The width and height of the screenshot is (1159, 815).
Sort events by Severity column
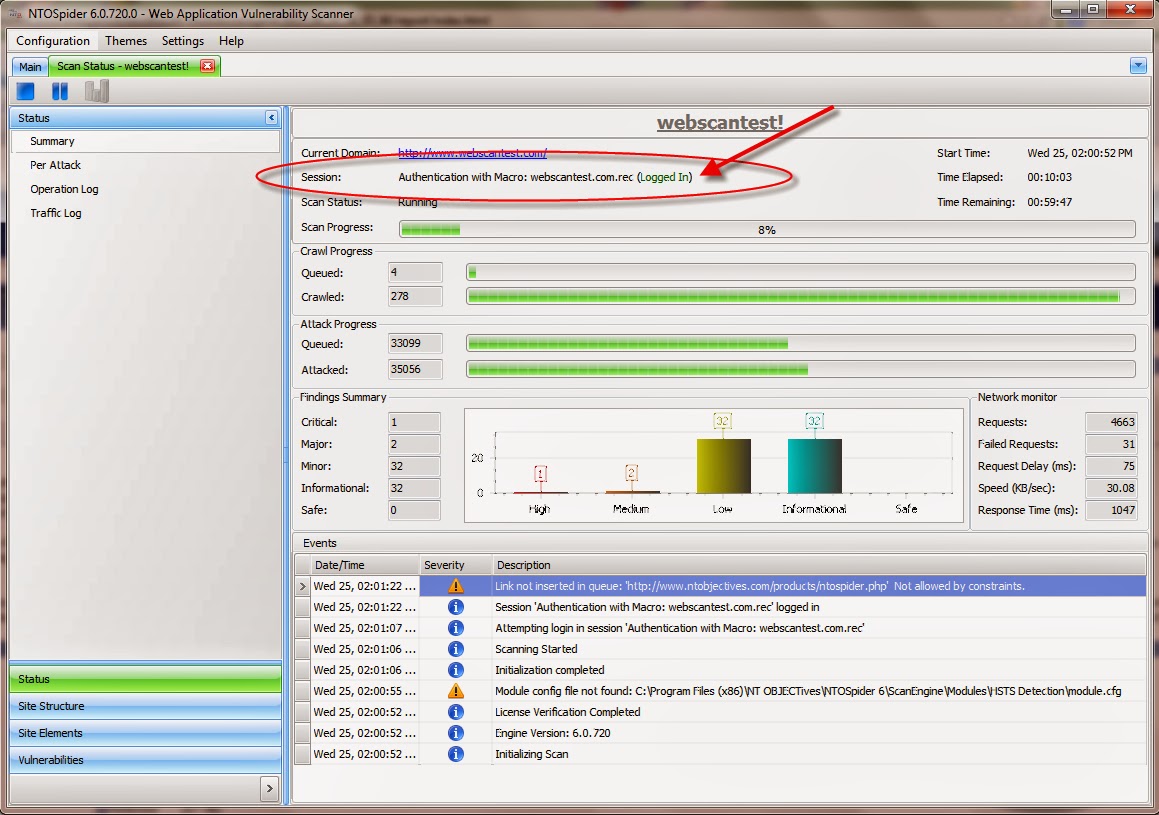455,565
